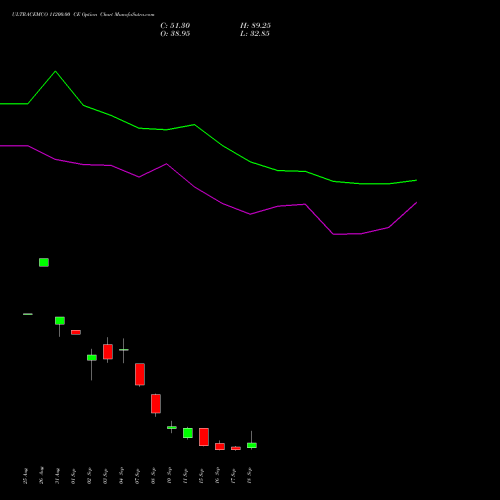Click the 04 Sep date label
The height and width of the screenshot is (500, 500).
coord(122,476)
